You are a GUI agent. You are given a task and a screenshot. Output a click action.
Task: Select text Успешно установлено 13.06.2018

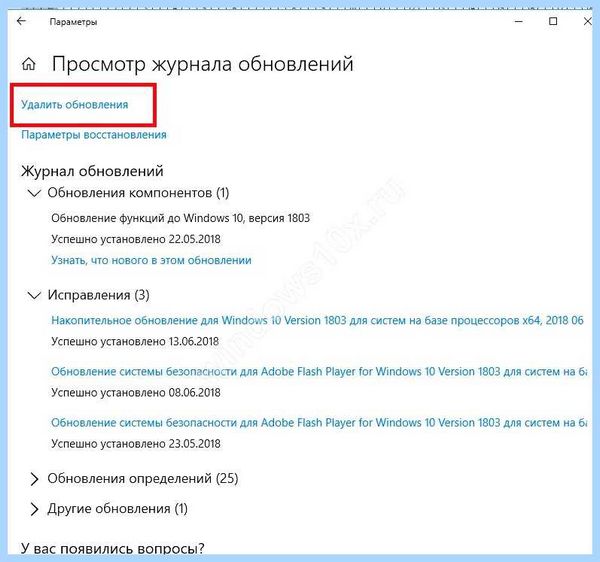pos(135,341)
